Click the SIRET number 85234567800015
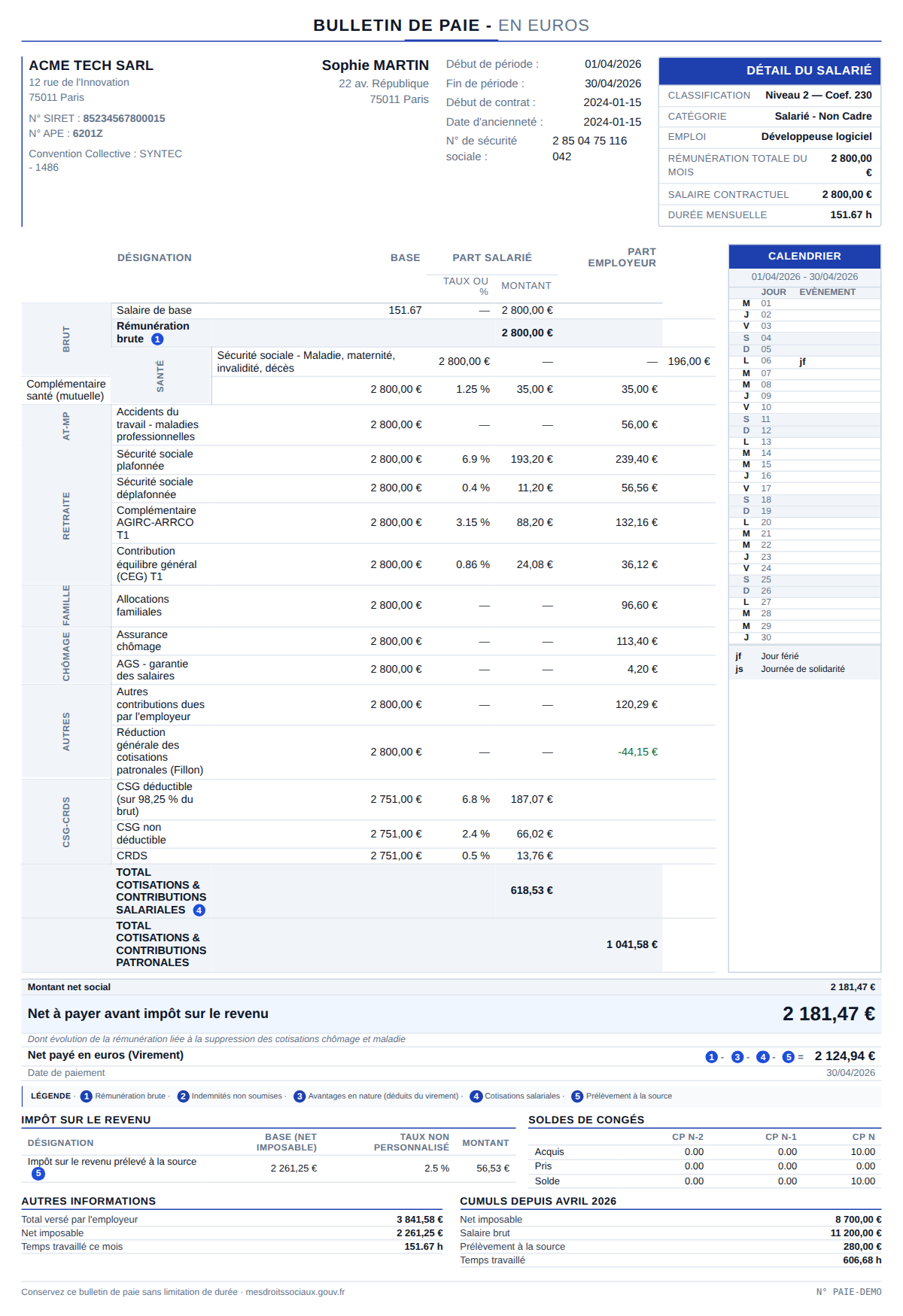The height and width of the screenshot is (1316, 903). pyautogui.click(x=124, y=119)
